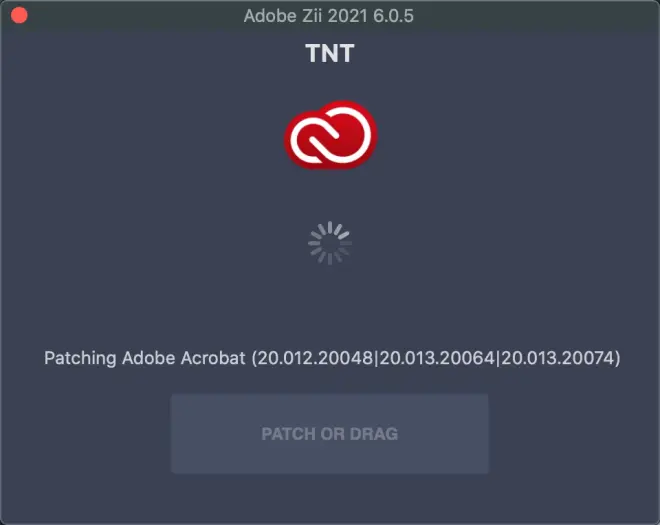
Task: Close the Adobe Zii window
Action: coord(19,16)
